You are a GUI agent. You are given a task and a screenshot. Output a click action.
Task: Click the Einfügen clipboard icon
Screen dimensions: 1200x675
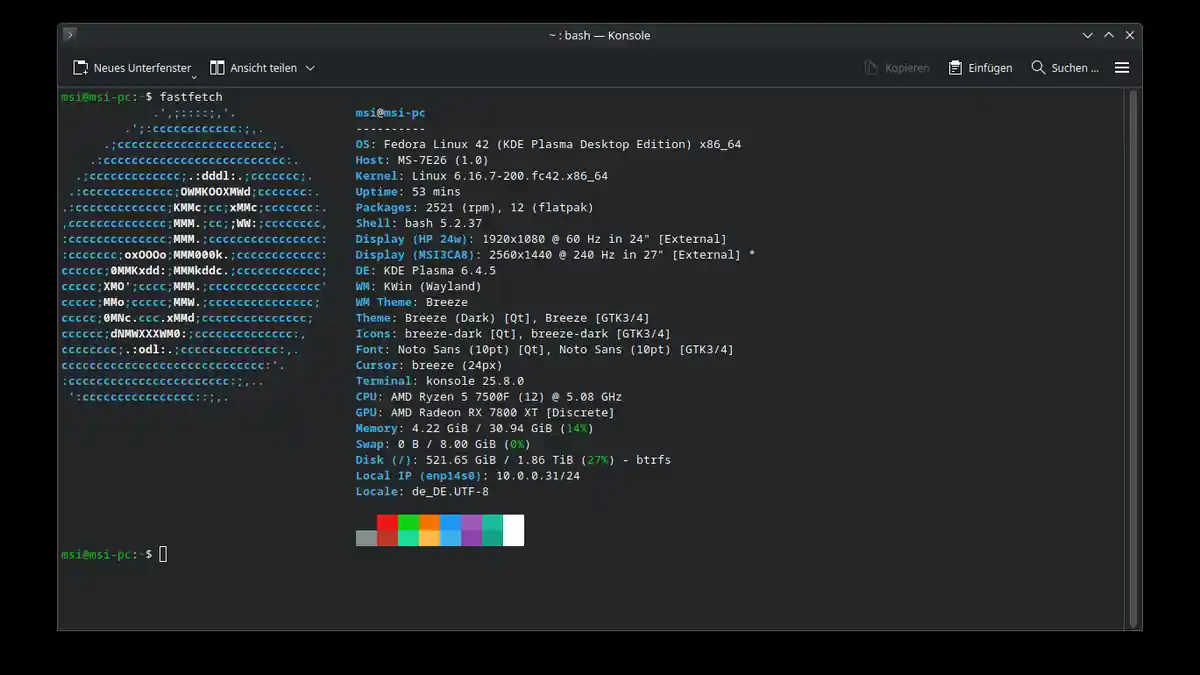[x=955, y=68]
